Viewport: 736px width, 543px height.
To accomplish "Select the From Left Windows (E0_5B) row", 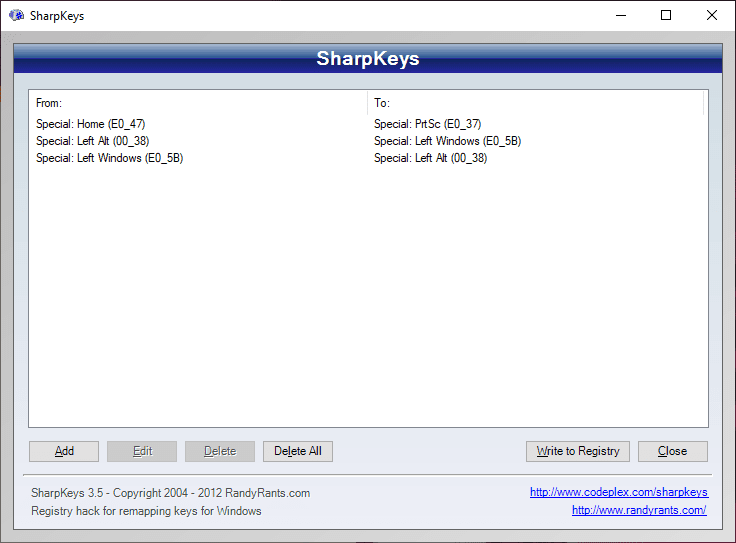I will pos(109,158).
